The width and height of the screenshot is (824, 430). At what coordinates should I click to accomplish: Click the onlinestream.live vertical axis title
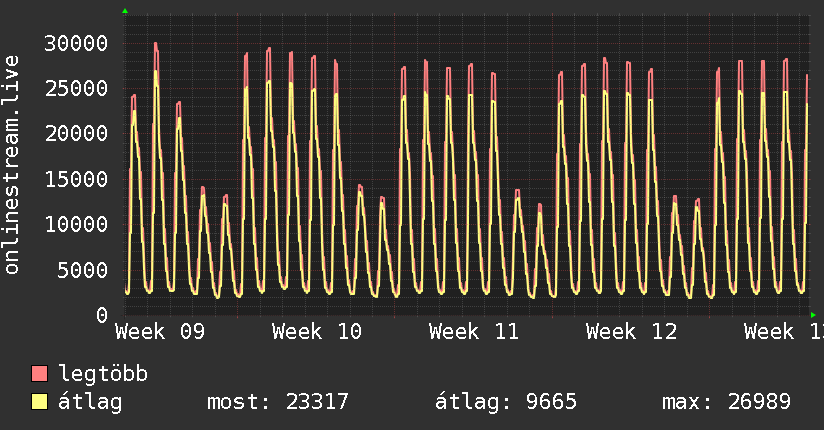[x=12, y=165]
